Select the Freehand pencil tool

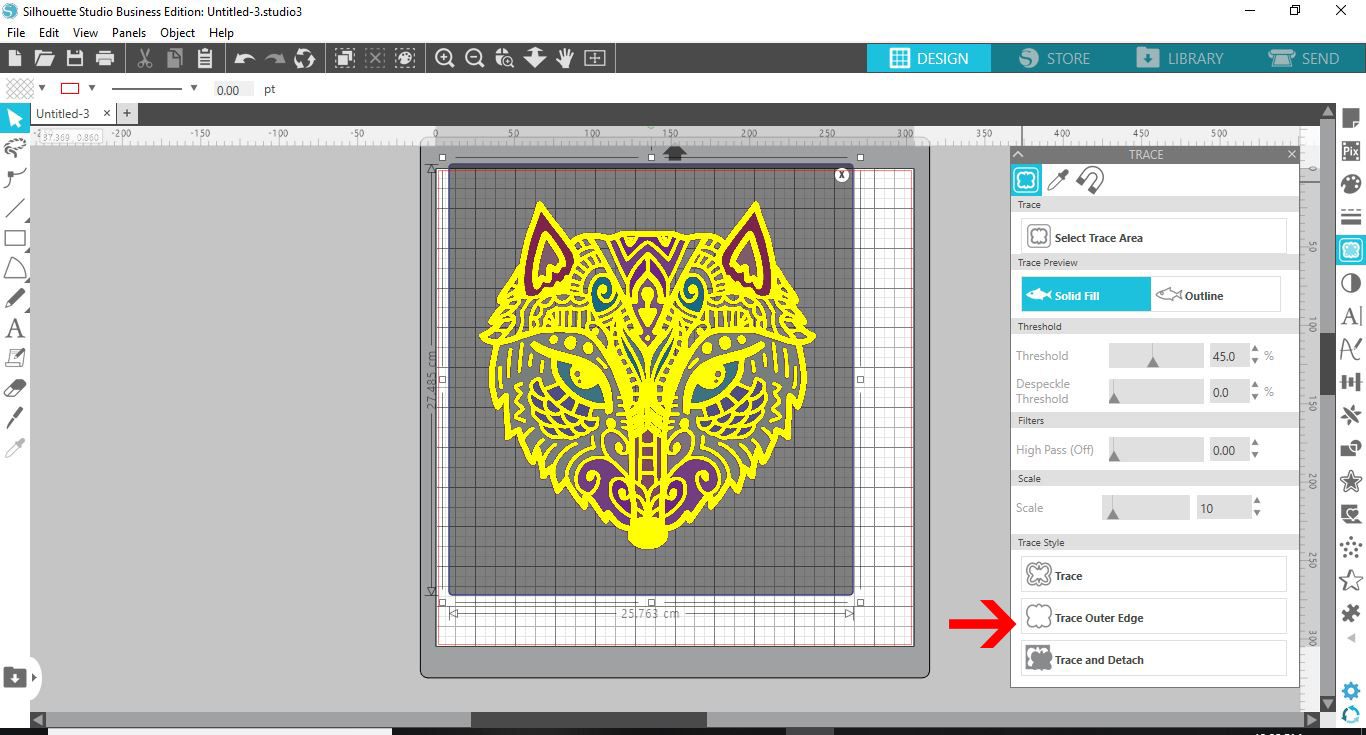point(14,298)
